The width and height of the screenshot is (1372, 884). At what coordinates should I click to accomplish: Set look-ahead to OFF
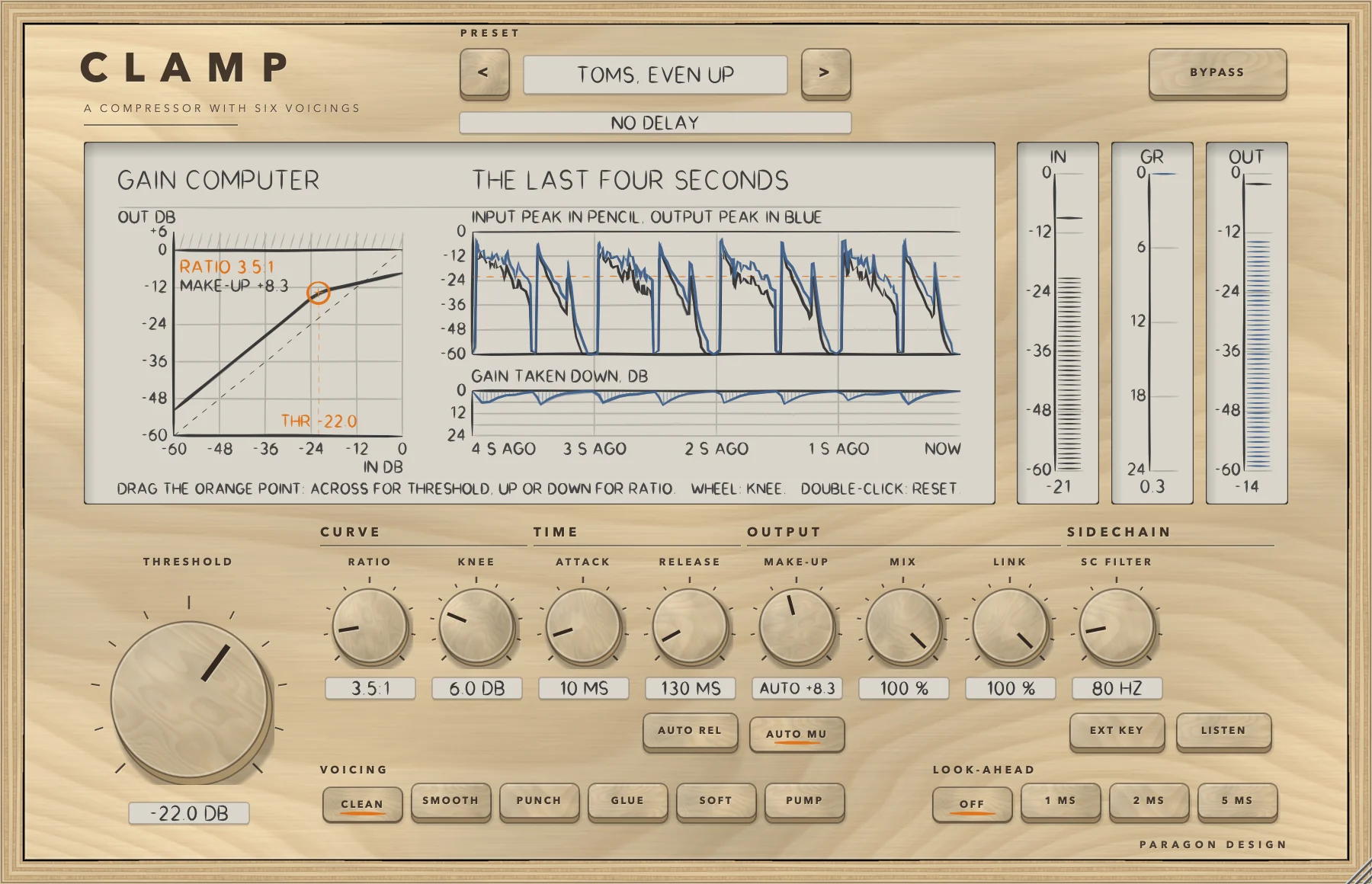(973, 805)
